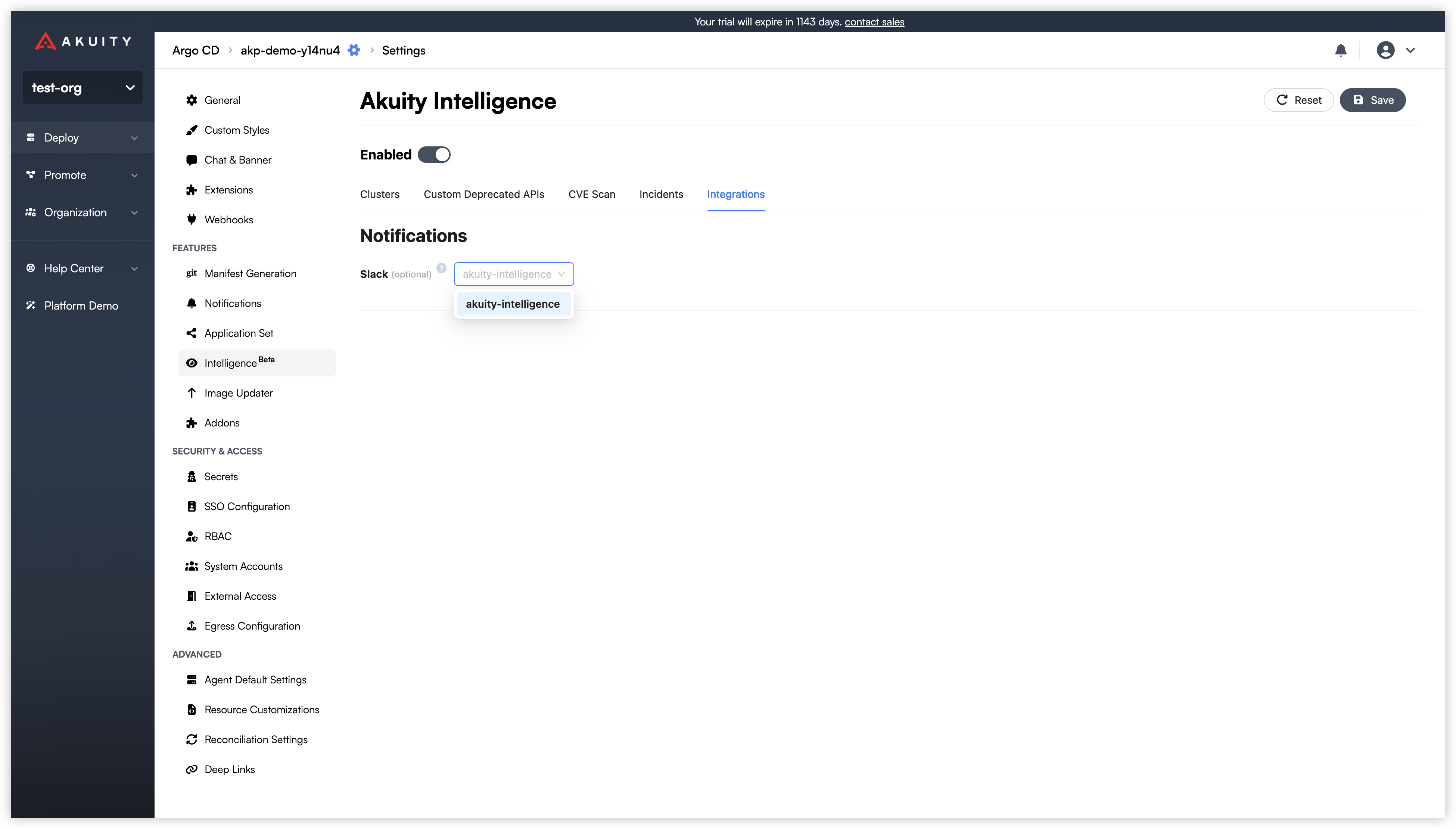
Task: Go to Deep Links settings
Action: click(229, 769)
